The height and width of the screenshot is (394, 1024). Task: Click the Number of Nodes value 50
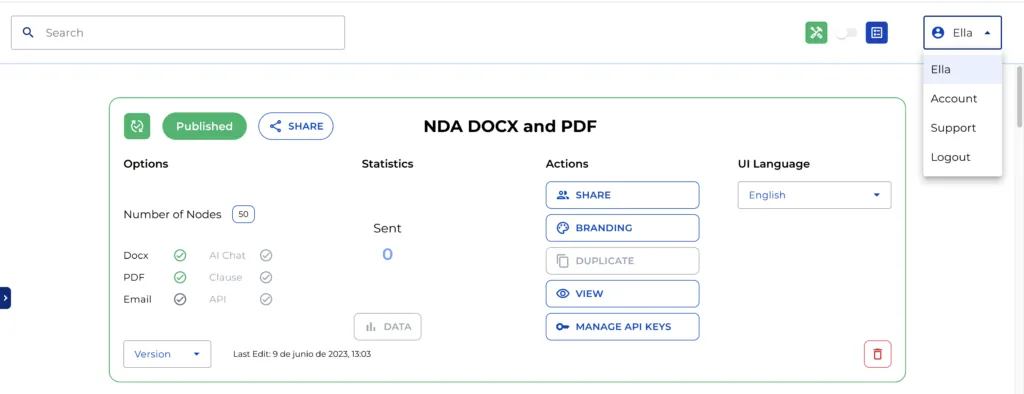click(x=244, y=214)
